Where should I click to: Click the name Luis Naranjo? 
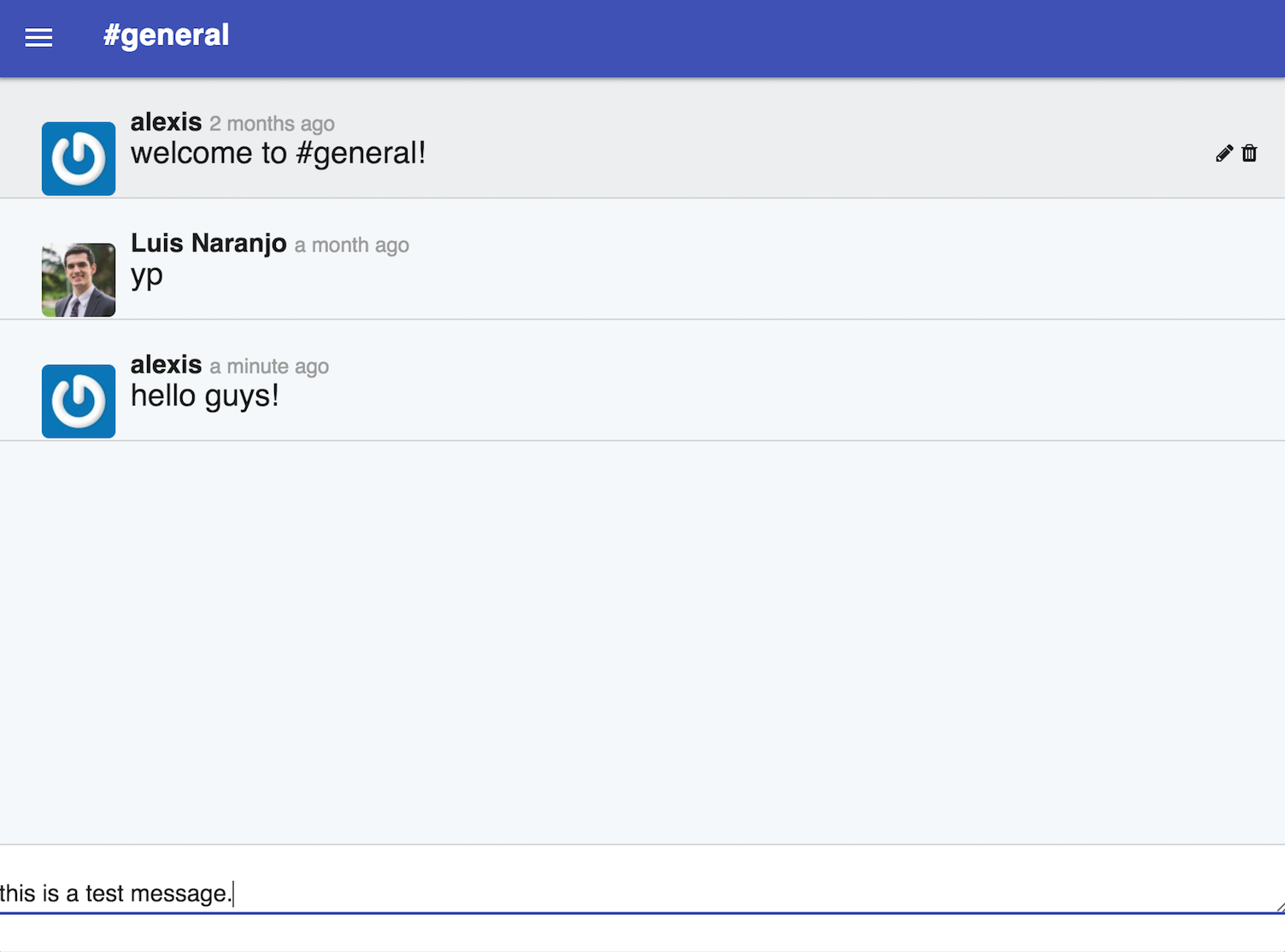pos(208,244)
